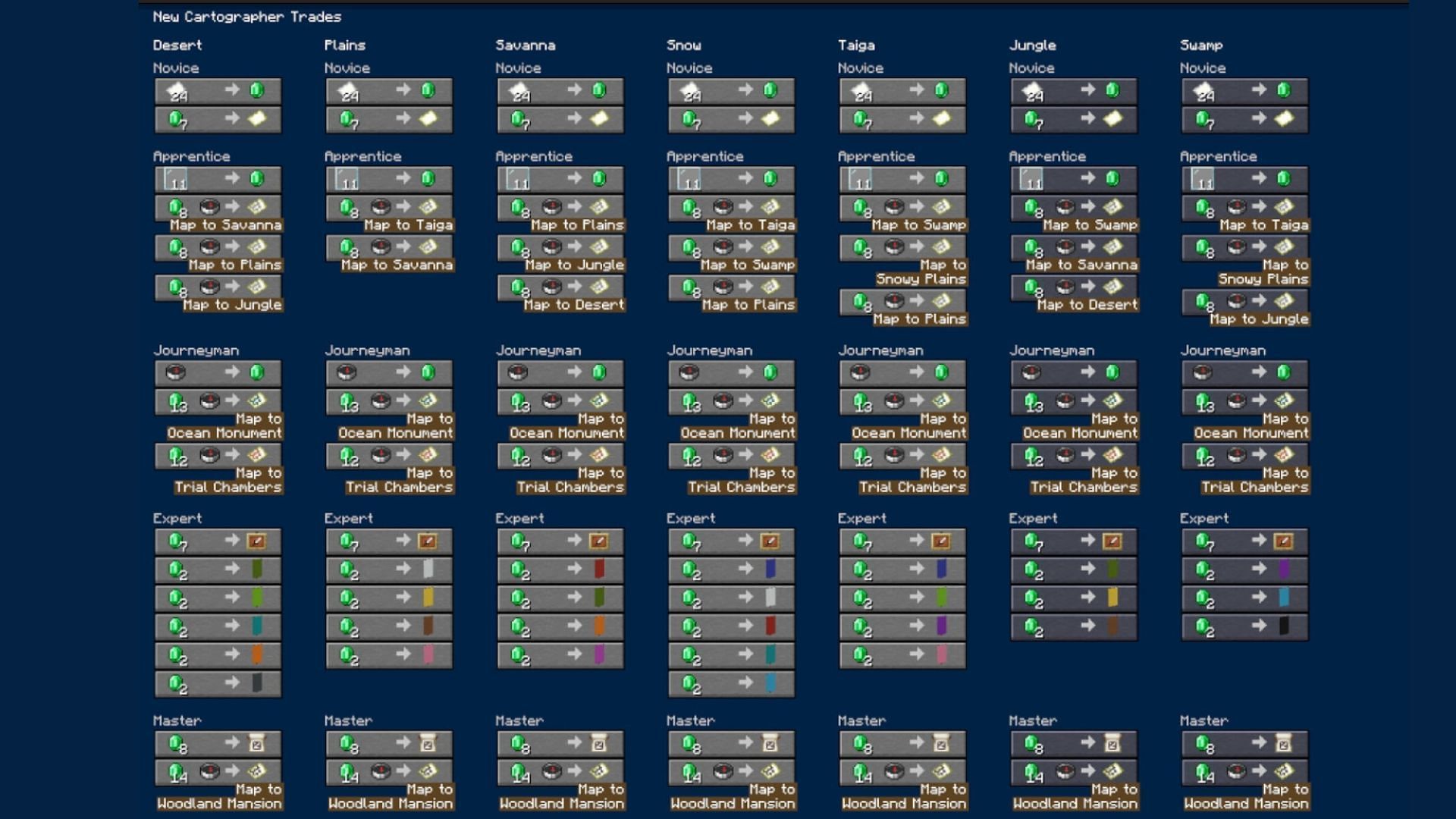1456x819 pixels.
Task: Click the 'New Cartographer Trades' title
Action: pyautogui.click(x=247, y=17)
